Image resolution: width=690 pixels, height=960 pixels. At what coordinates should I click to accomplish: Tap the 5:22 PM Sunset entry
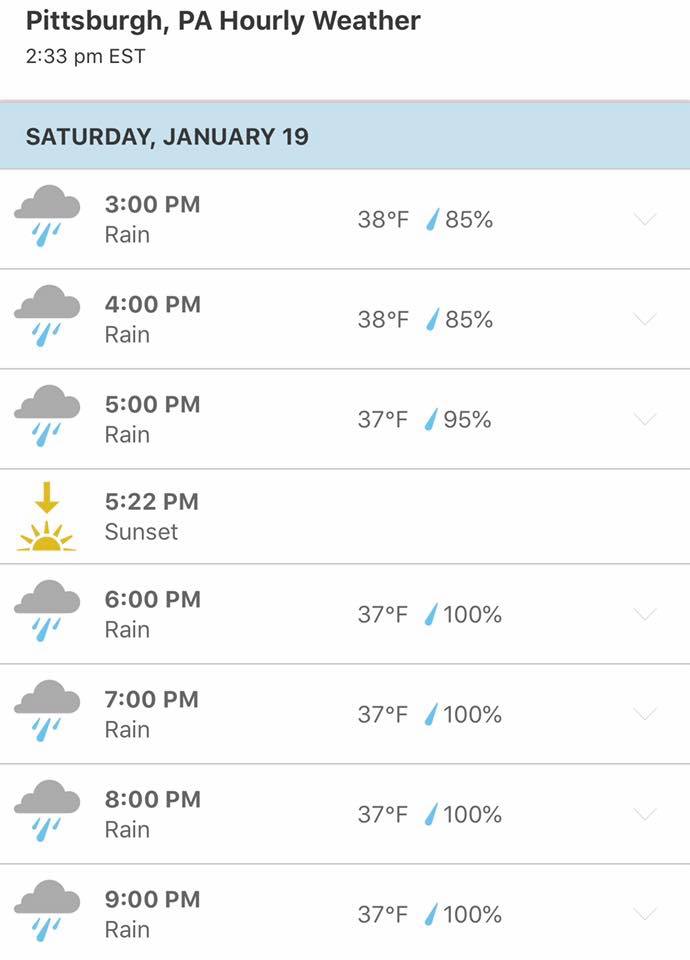coord(151,516)
